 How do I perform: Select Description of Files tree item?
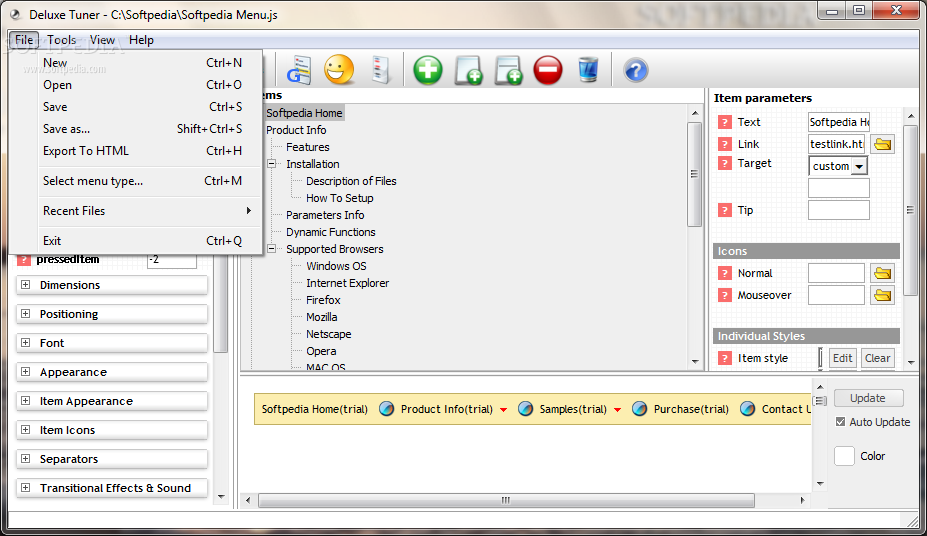[x=351, y=181]
